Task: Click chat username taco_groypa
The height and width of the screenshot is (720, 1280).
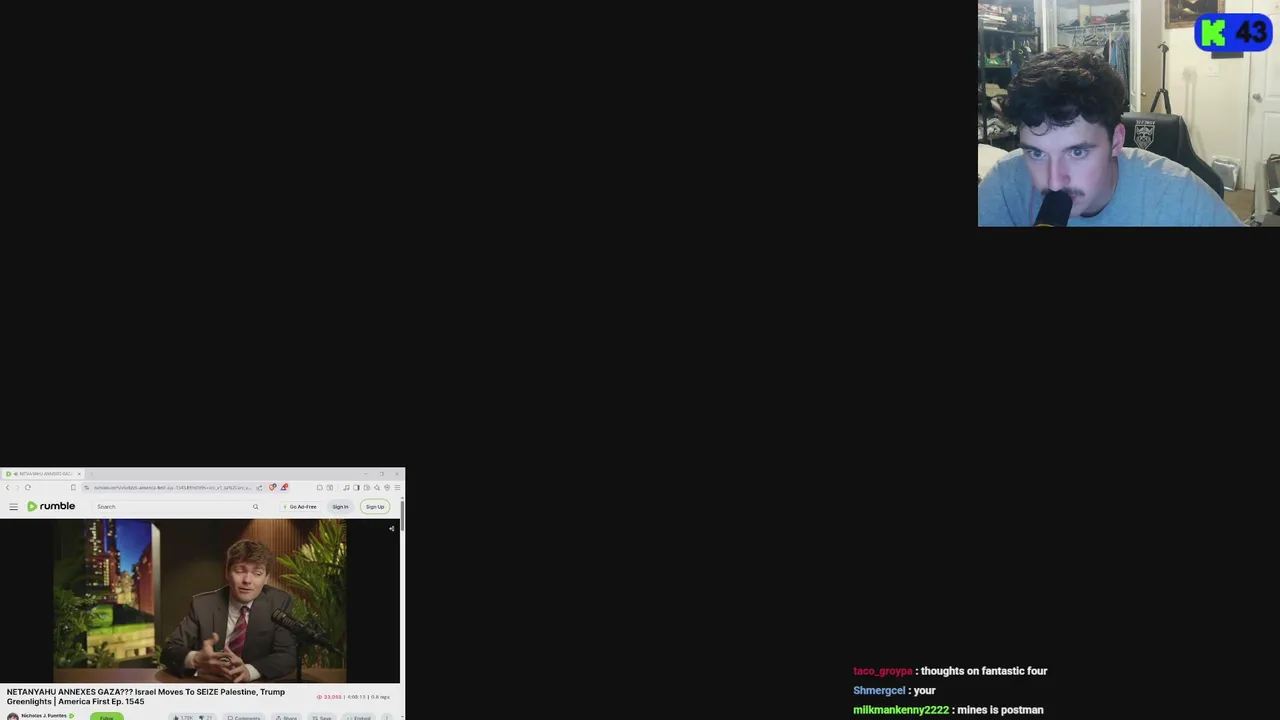Action: (882, 671)
